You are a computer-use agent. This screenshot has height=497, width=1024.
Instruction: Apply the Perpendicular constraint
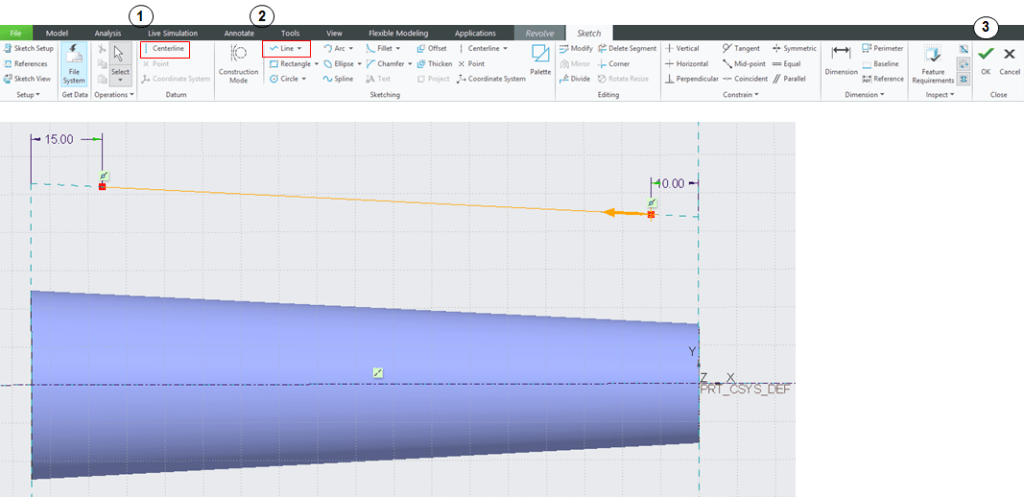692,78
